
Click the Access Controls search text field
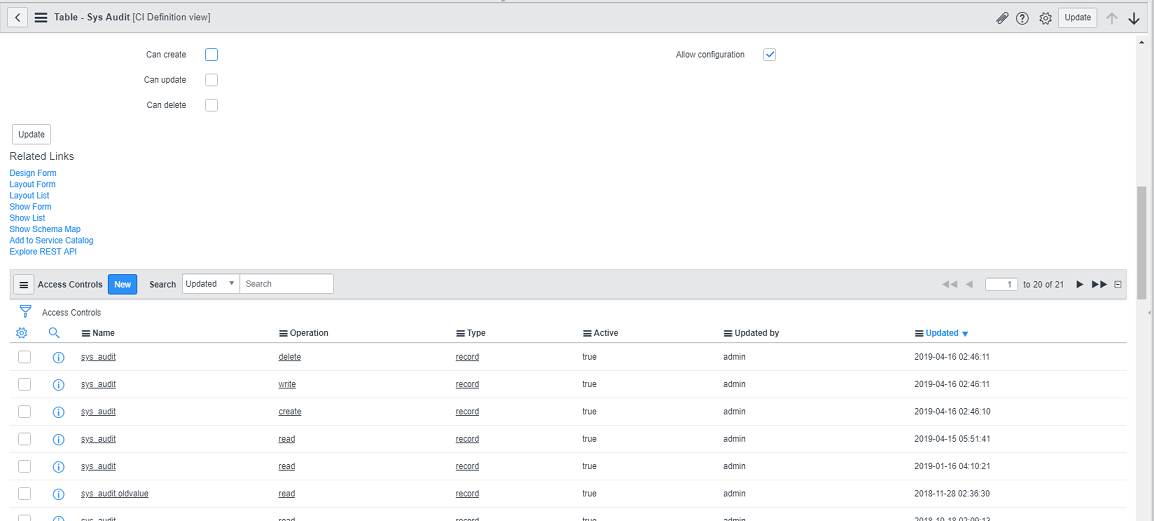(287, 284)
